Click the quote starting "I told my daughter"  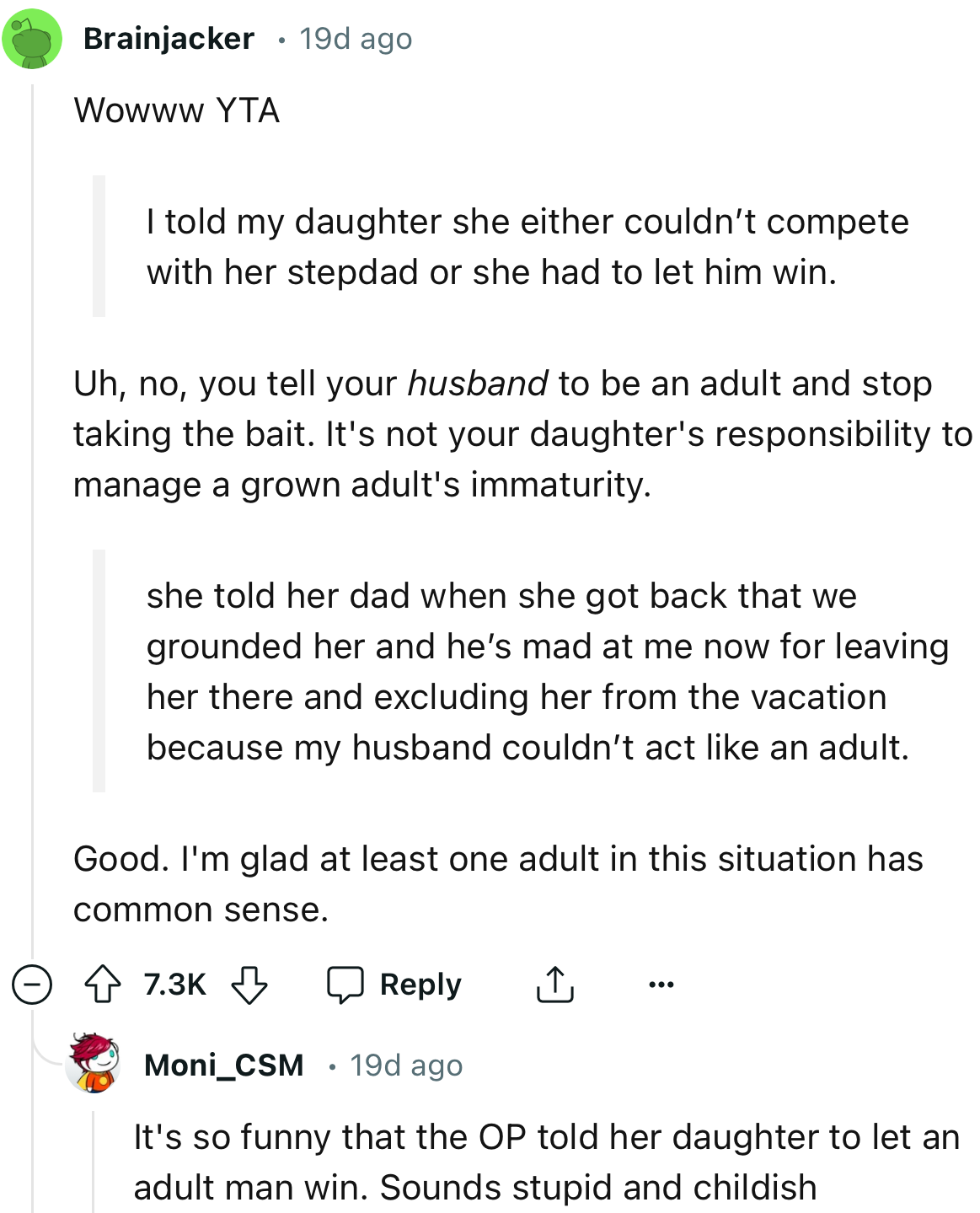527,247
